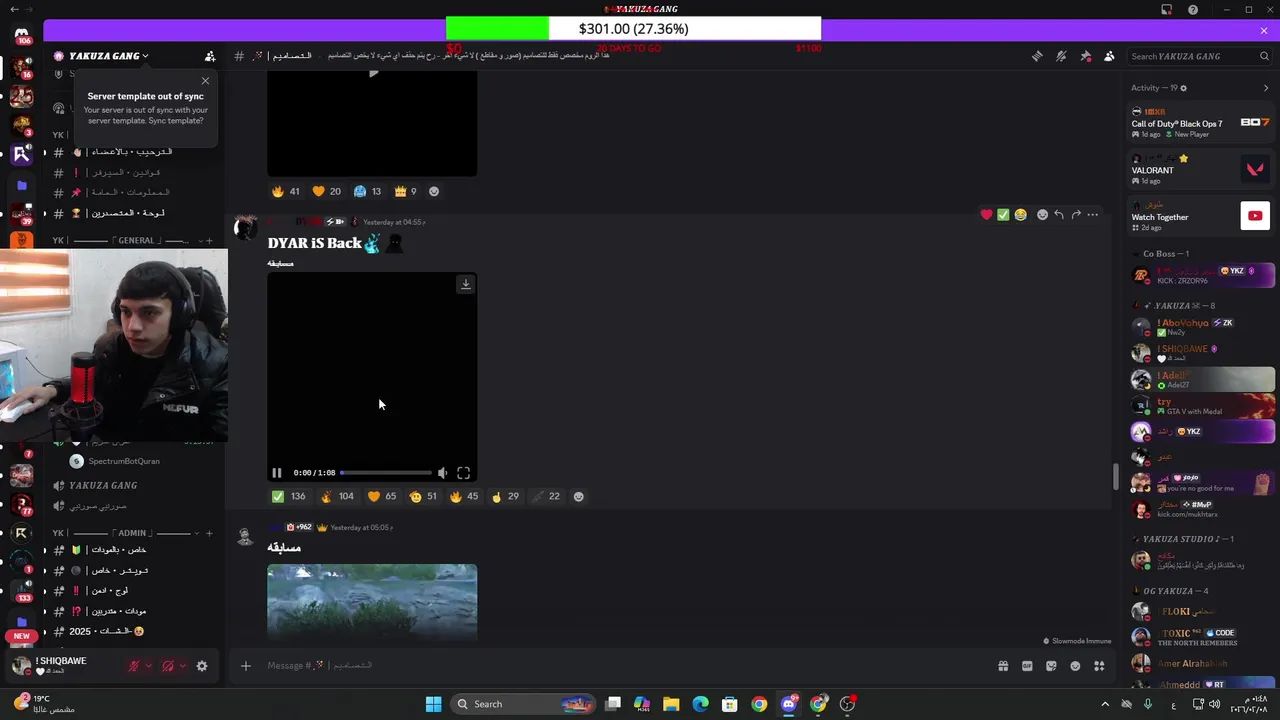Open Windows Start menu
Viewport: 1280px width, 720px height.
click(433, 704)
